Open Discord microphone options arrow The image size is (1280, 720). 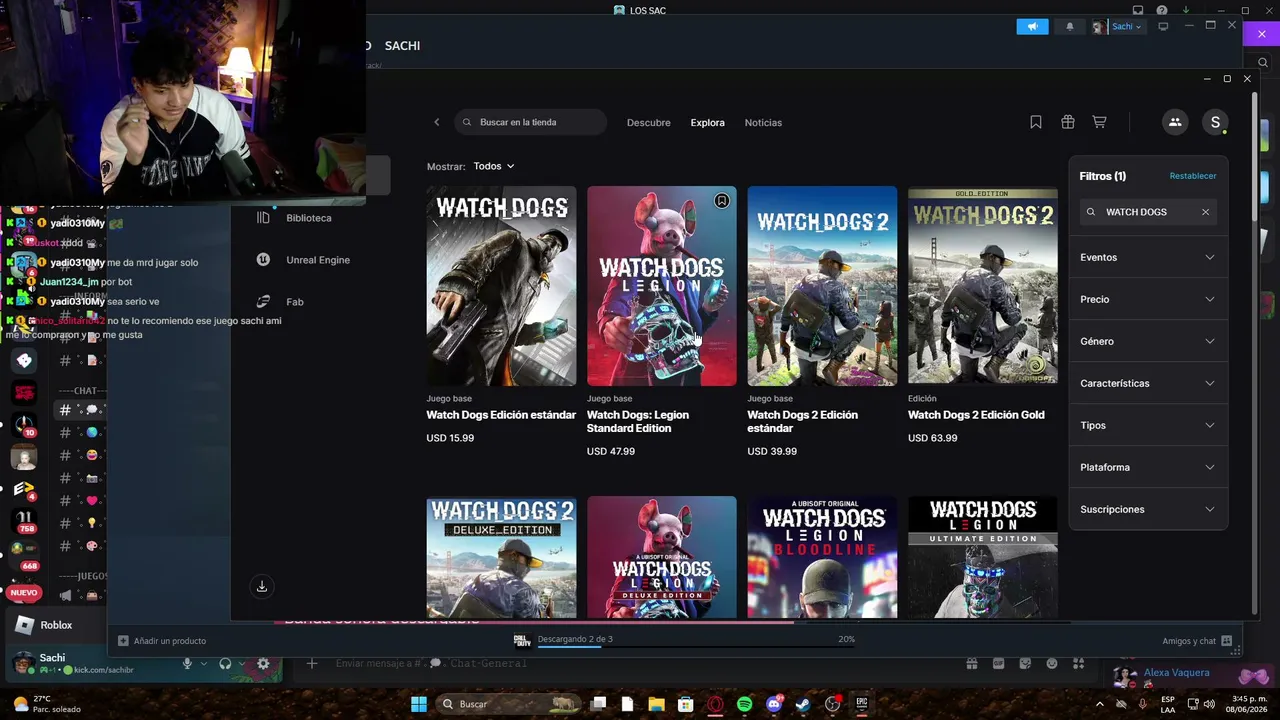click(203, 663)
